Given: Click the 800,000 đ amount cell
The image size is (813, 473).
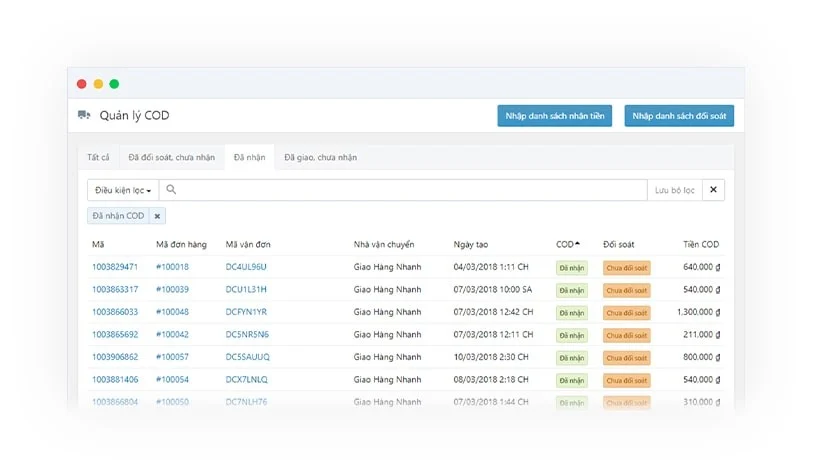Looking at the screenshot, I should [702, 357].
